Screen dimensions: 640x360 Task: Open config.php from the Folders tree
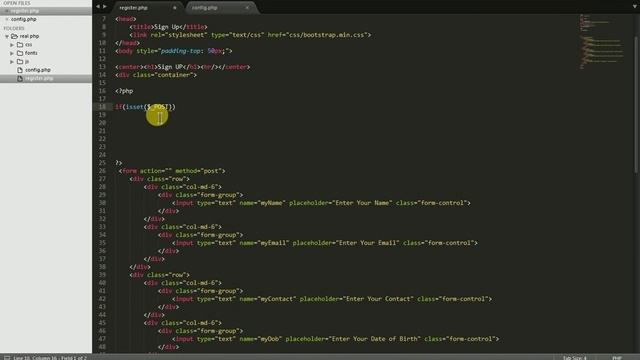38,70
